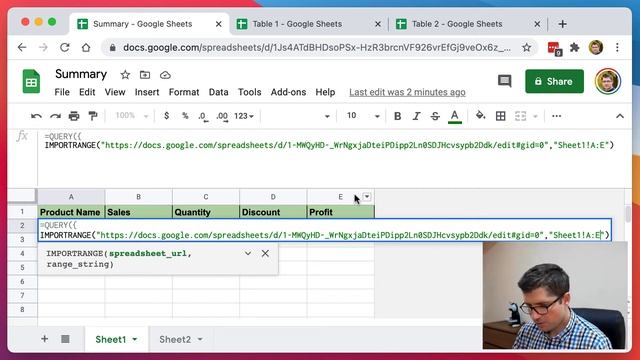Open the borders tool
640x360 pixels.
coord(500,116)
